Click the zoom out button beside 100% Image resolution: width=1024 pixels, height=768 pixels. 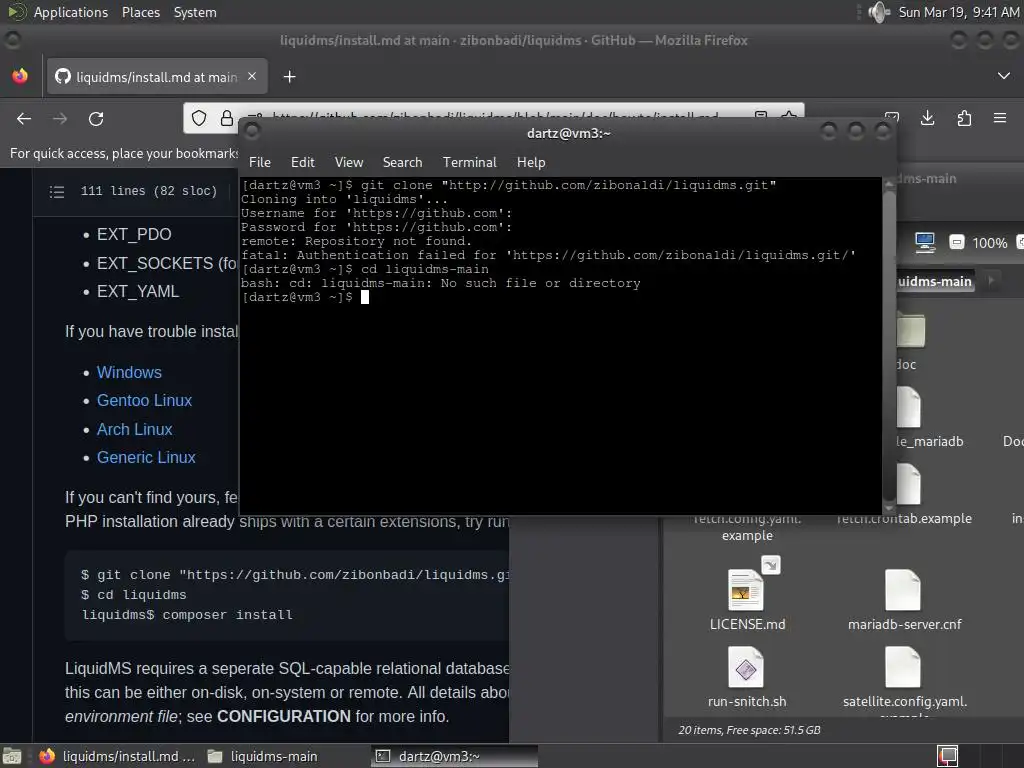pos(957,242)
